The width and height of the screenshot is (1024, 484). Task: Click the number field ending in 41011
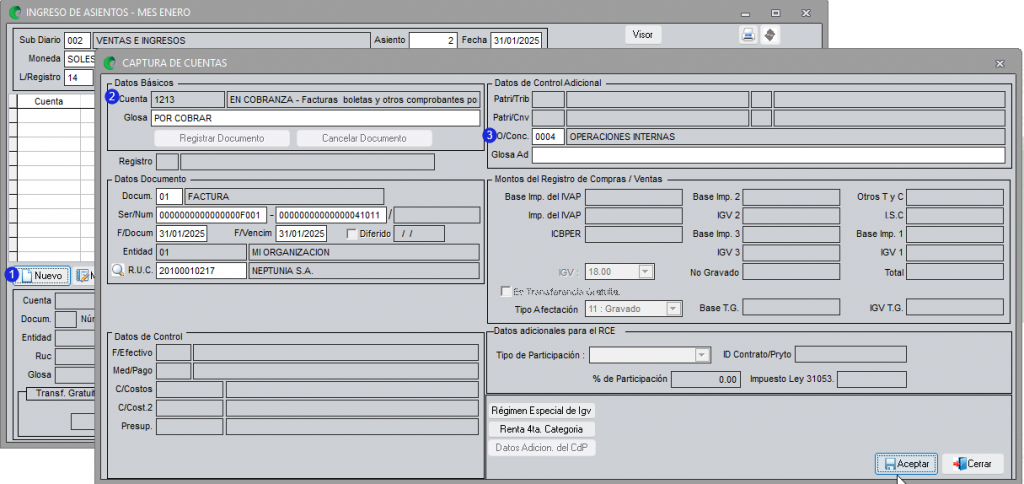[331, 215]
